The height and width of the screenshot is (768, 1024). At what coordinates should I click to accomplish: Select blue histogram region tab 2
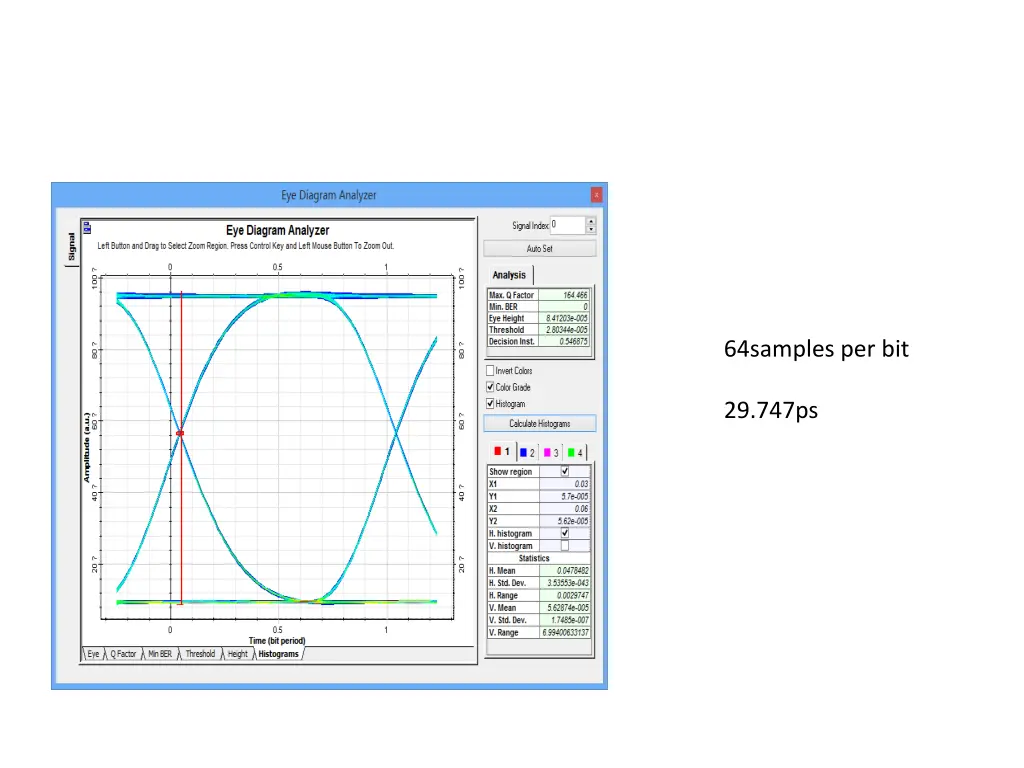click(x=527, y=453)
